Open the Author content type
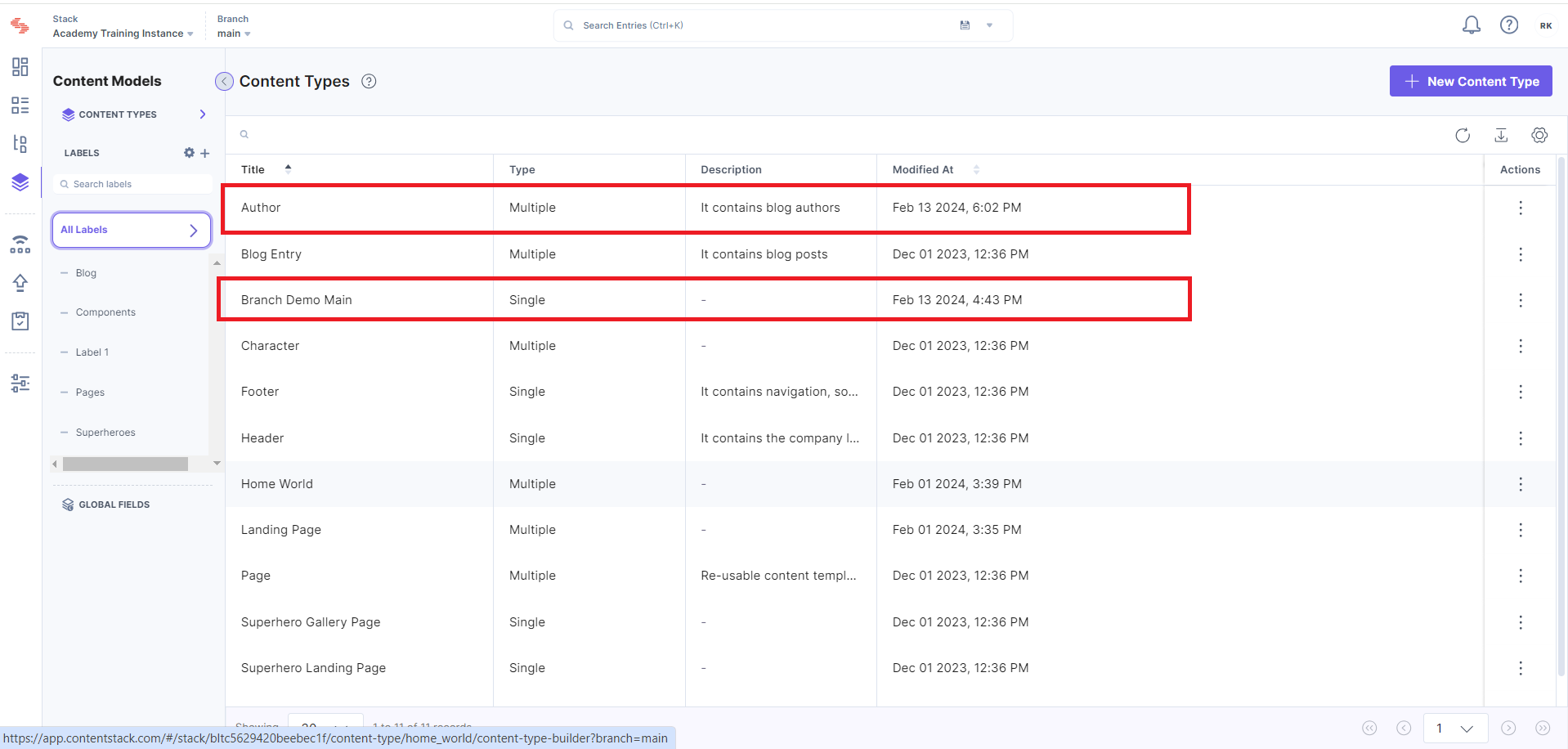1568x749 pixels. point(261,208)
